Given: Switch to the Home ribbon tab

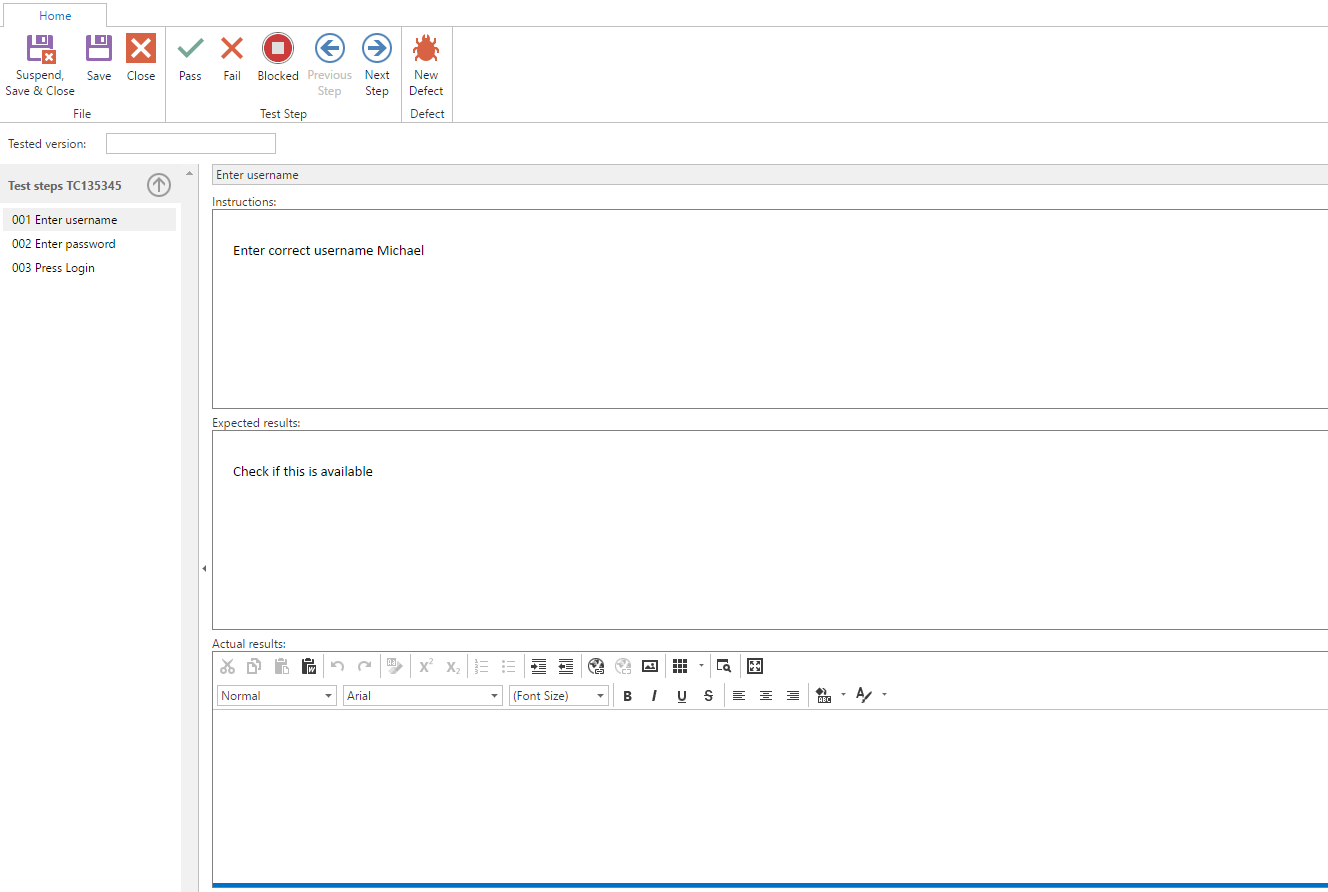Looking at the screenshot, I should [55, 16].
